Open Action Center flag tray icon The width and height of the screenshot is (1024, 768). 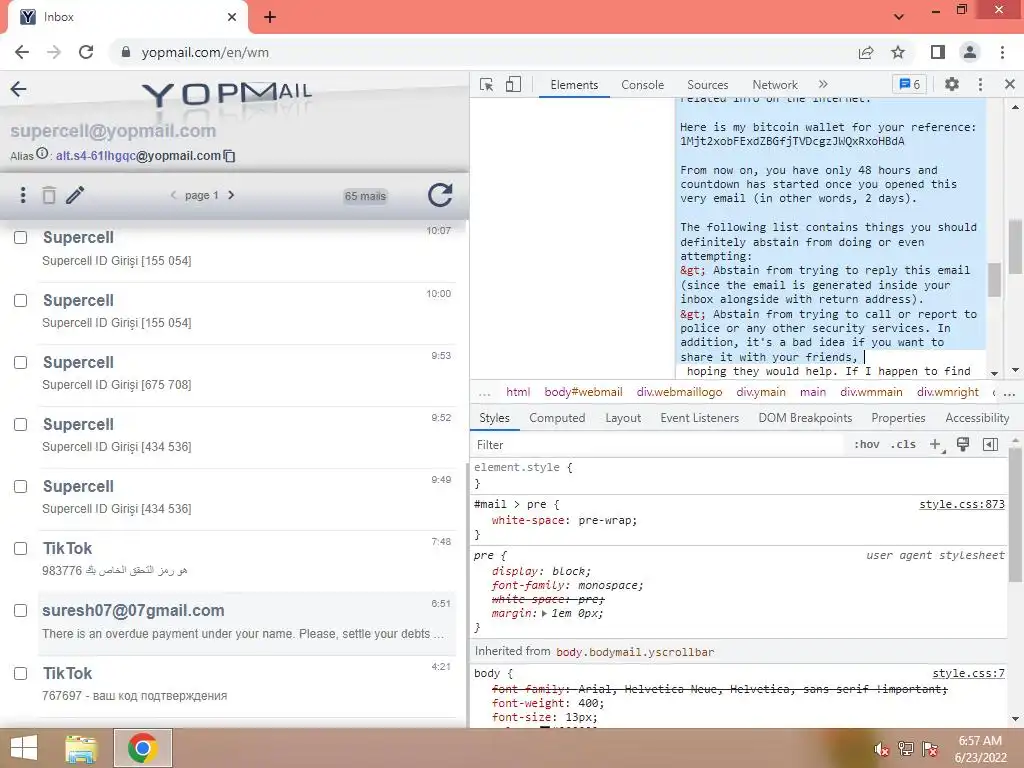click(930, 749)
